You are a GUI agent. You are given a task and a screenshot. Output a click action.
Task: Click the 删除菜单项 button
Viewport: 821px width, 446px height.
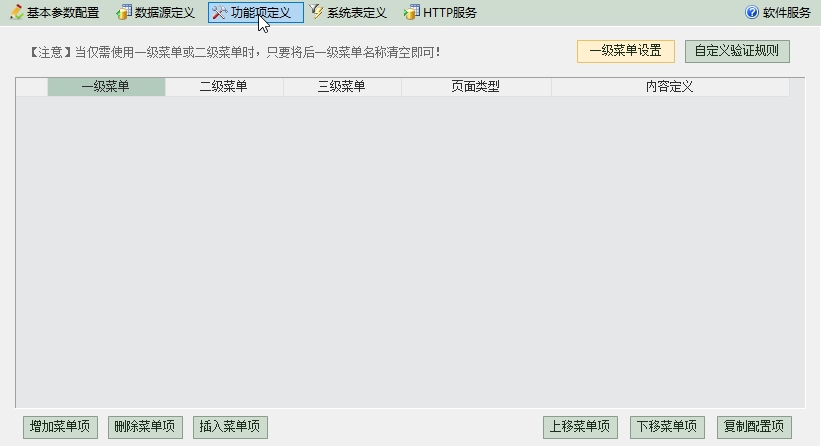(145, 427)
